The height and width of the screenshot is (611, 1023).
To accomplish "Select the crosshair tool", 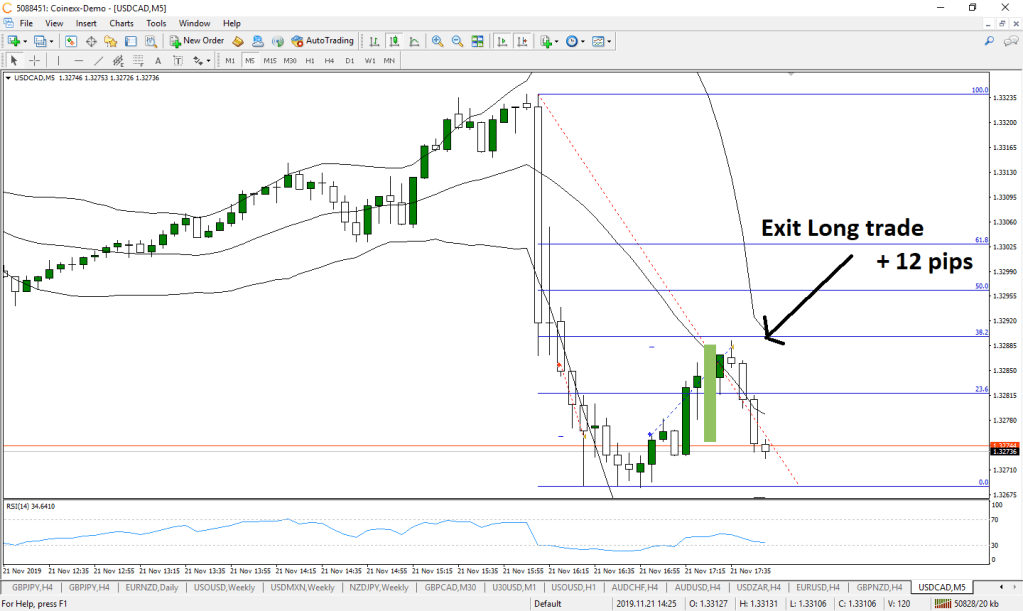I will [34, 61].
